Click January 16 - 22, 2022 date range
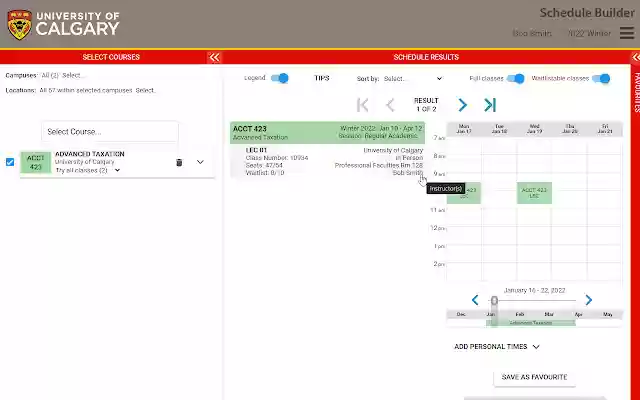The width and height of the screenshot is (640, 400). 534,291
